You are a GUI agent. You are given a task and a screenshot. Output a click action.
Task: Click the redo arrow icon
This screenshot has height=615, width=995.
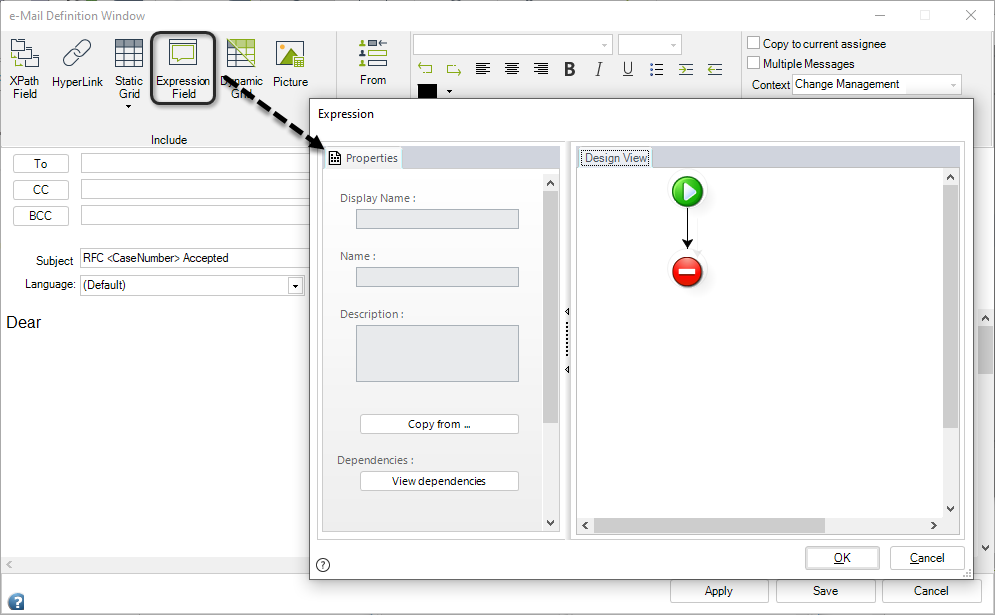[454, 69]
